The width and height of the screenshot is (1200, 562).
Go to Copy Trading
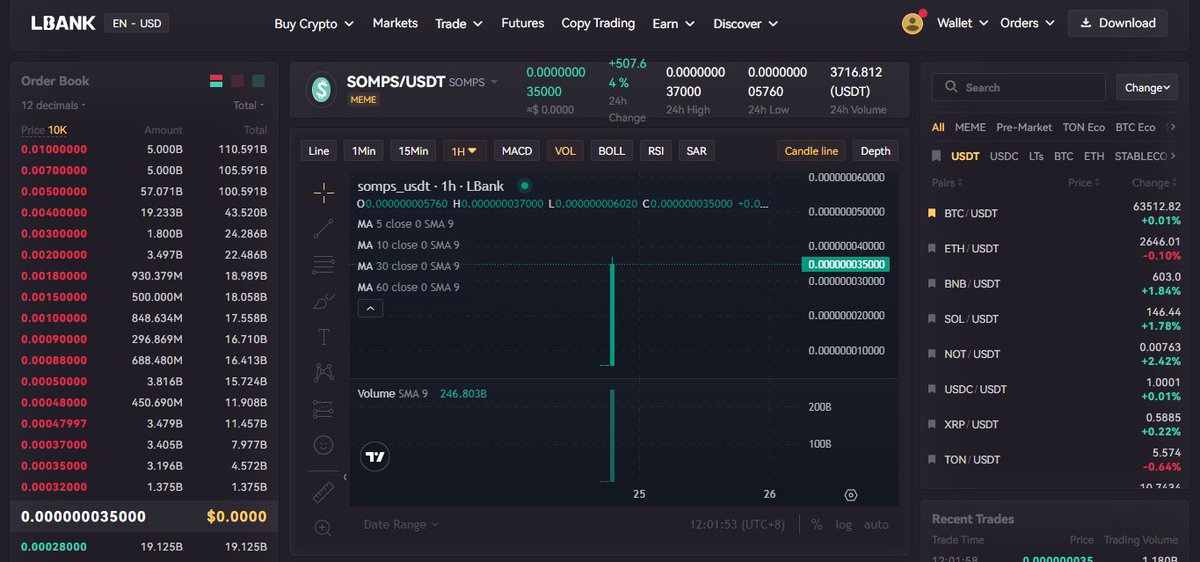[598, 23]
